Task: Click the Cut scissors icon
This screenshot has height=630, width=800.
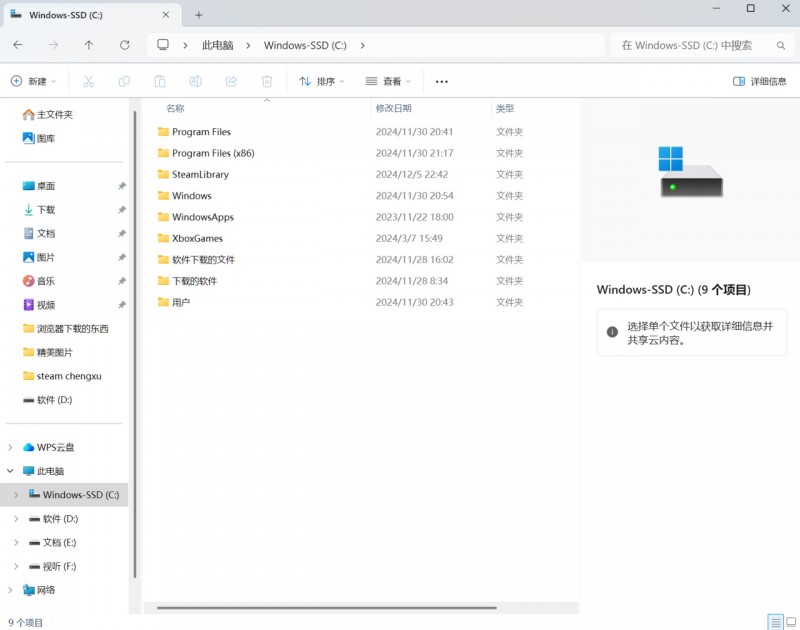Action: point(88,81)
